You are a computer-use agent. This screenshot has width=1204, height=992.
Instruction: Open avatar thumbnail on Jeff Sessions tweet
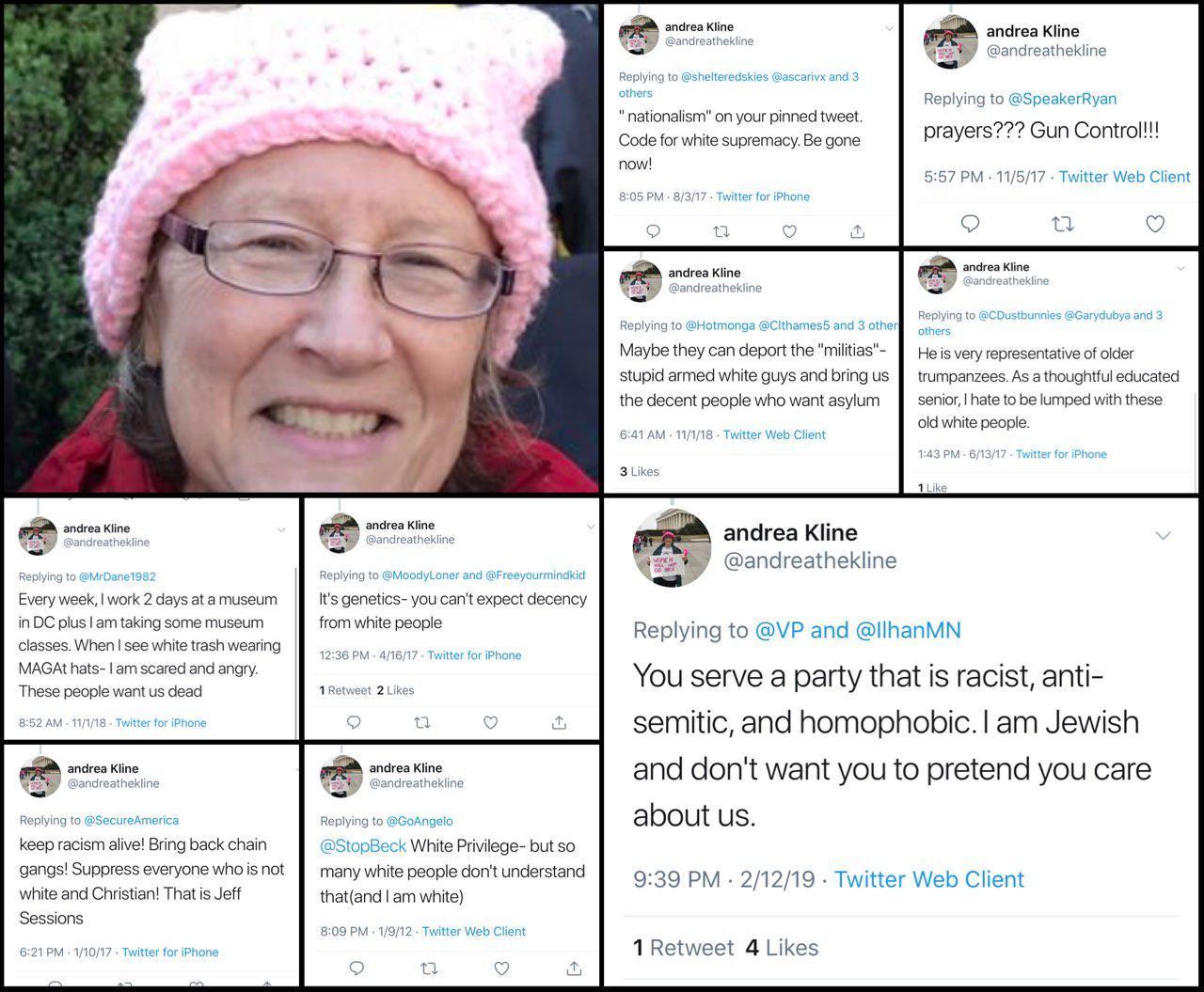40,777
